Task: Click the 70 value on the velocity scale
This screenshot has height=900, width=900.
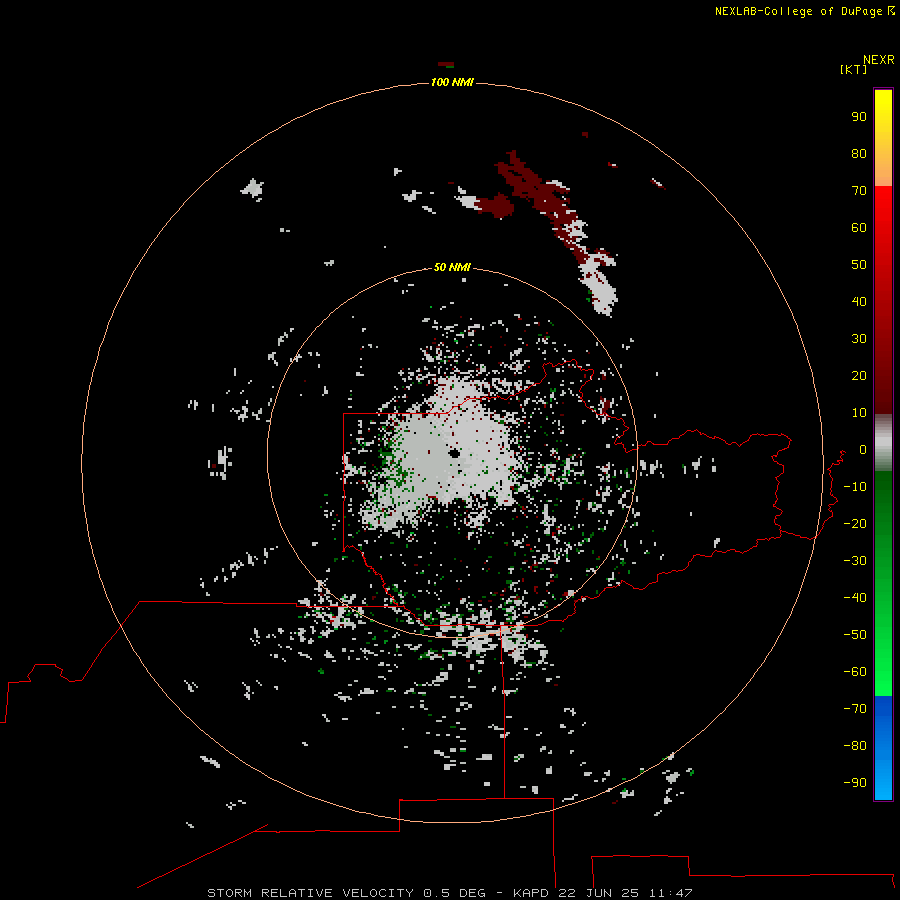Action: (859, 191)
